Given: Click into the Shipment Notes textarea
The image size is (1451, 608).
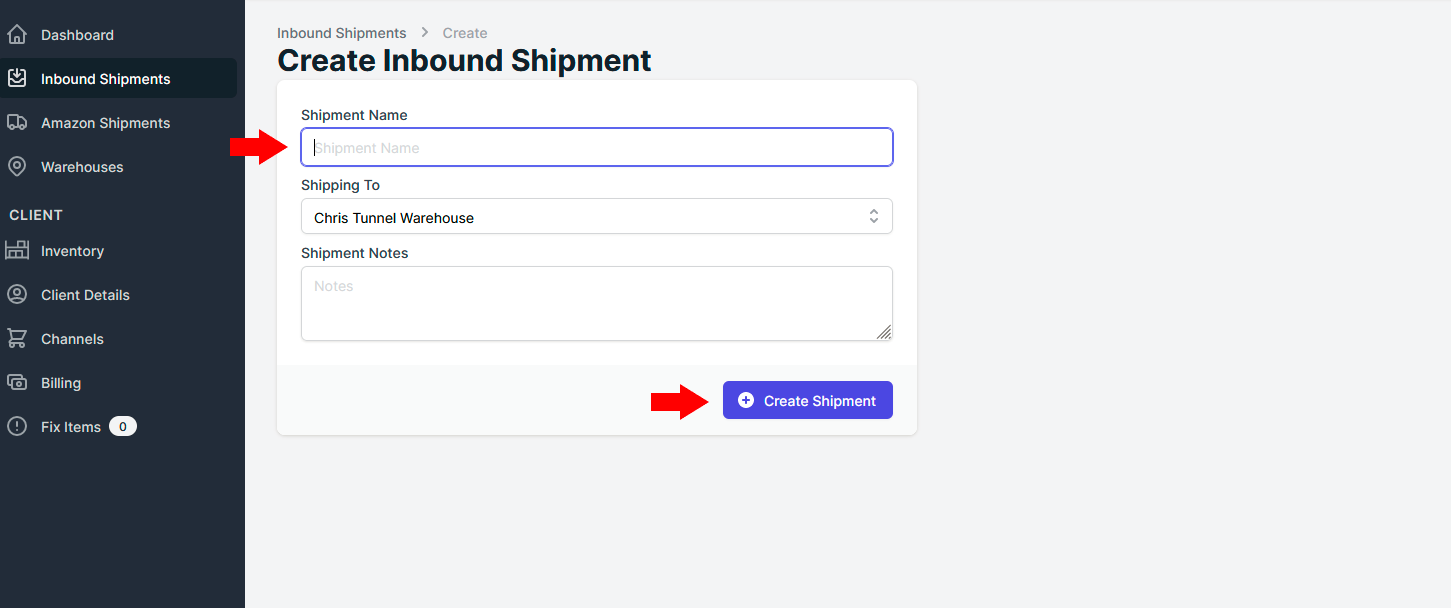Looking at the screenshot, I should pos(596,303).
